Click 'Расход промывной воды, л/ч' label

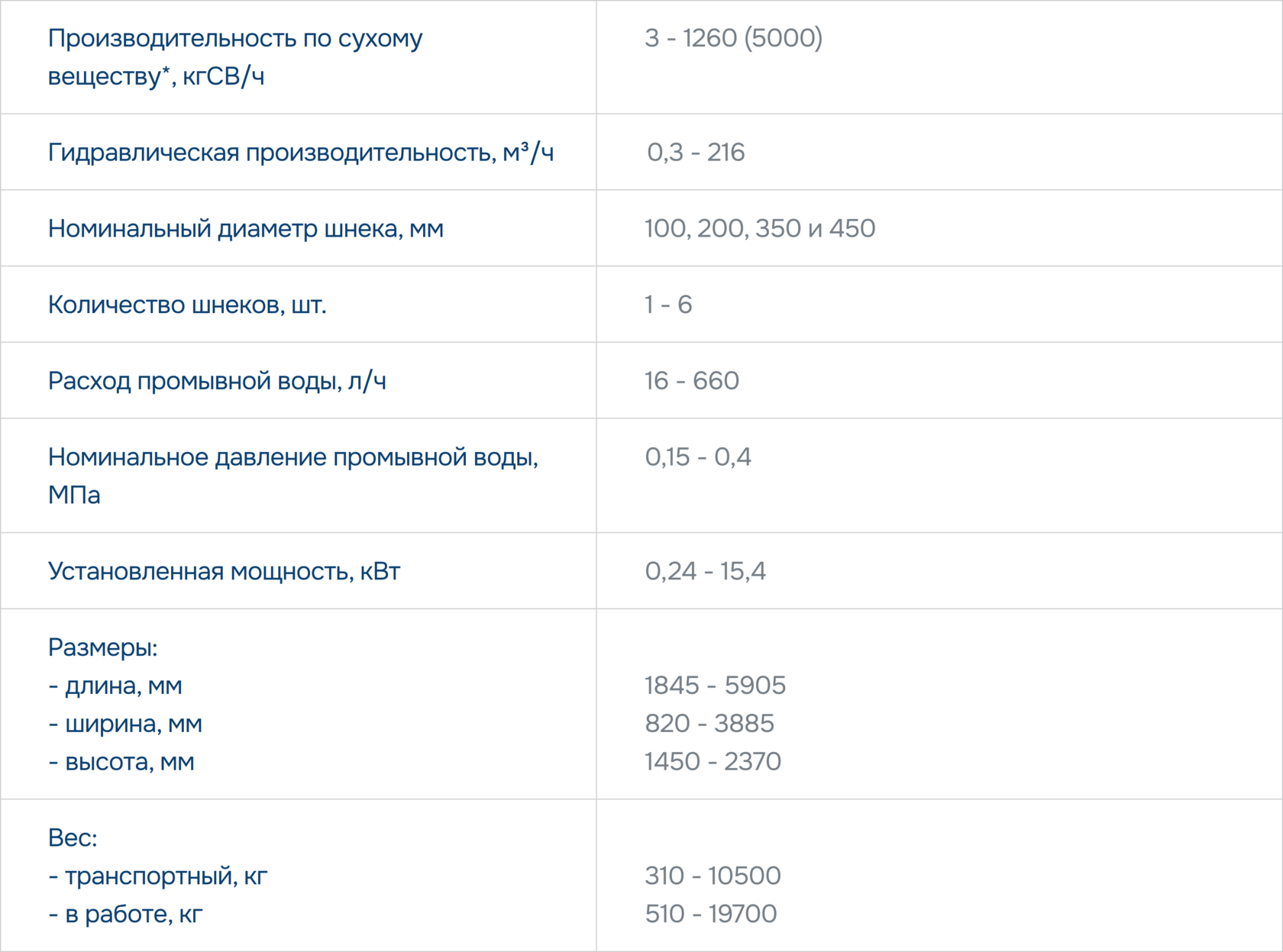[x=217, y=381]
